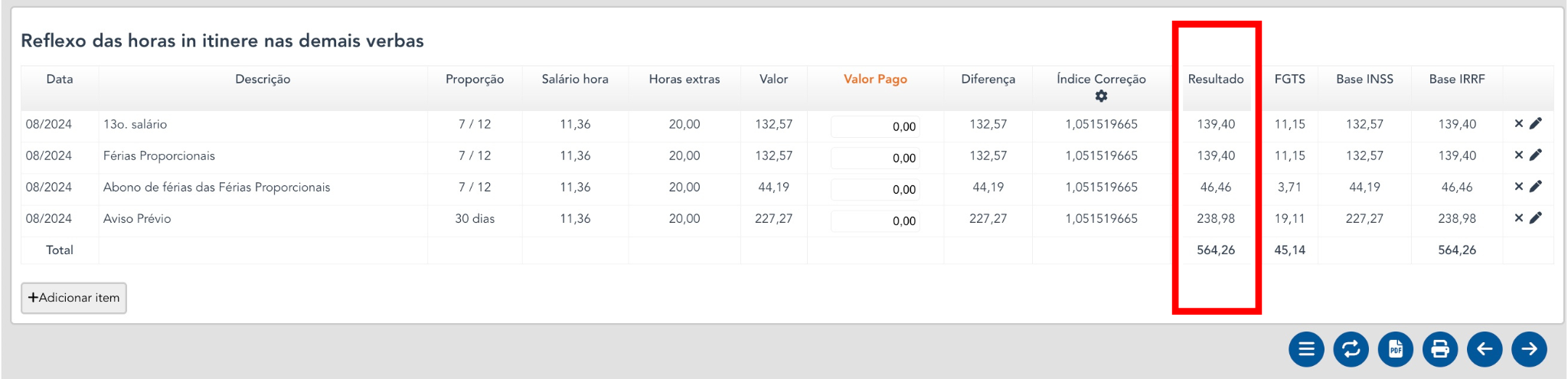Screen dimensions: 1568x379
Task: Delete the 13o. salário row
Action: (1519, 124)
